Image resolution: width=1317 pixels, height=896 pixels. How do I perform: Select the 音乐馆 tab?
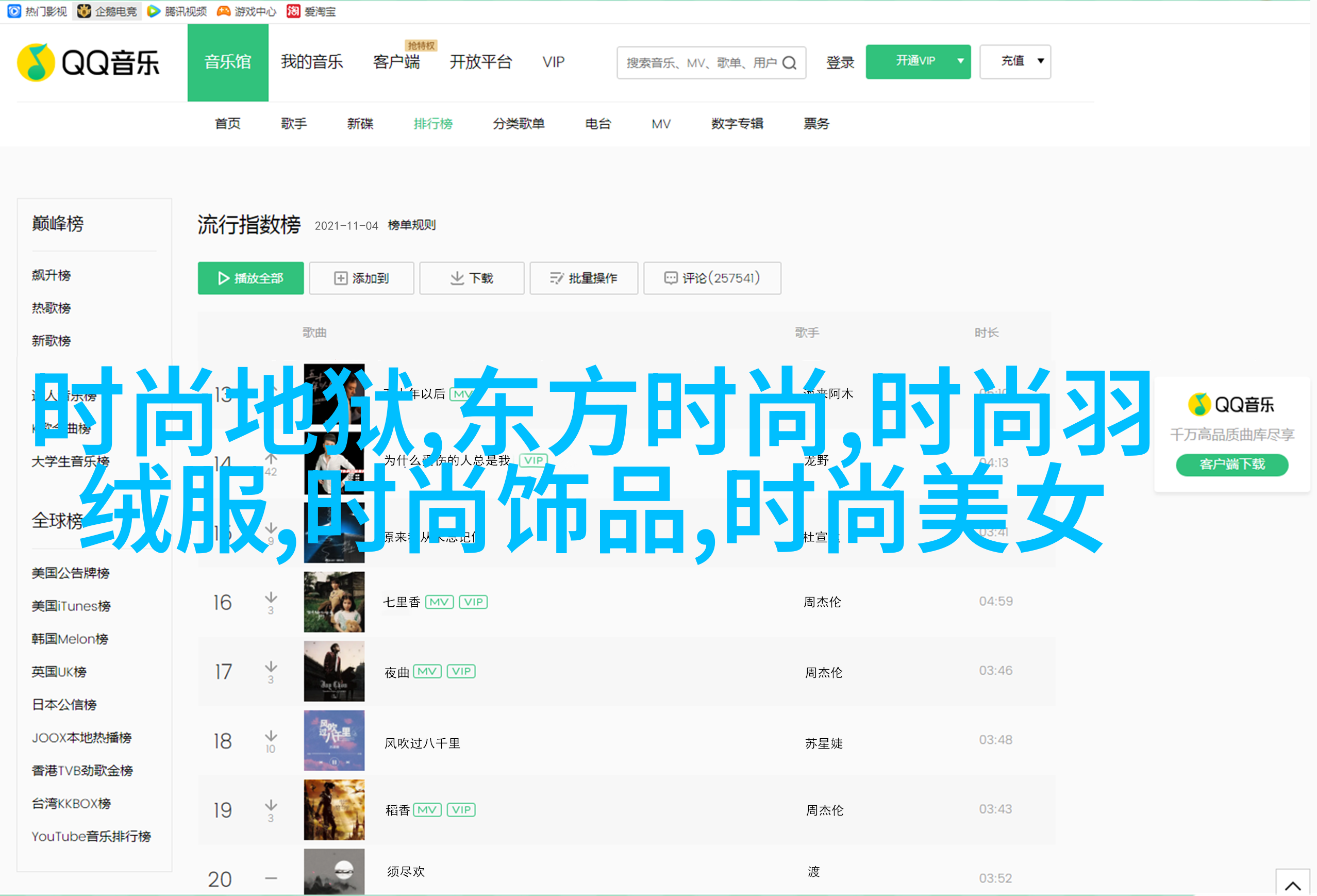[x=228, y=62]
